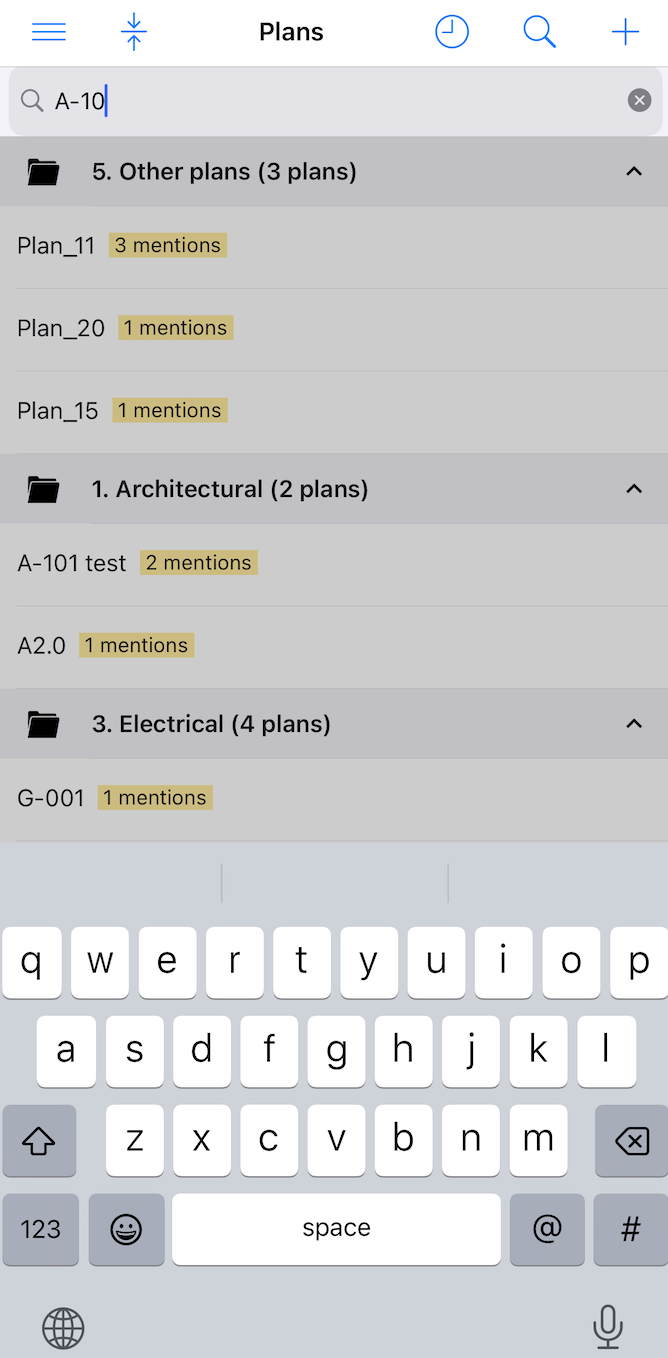Tap the Electrical folder icon
This screenshot has height=1358, width=668.
pos(43,723)
